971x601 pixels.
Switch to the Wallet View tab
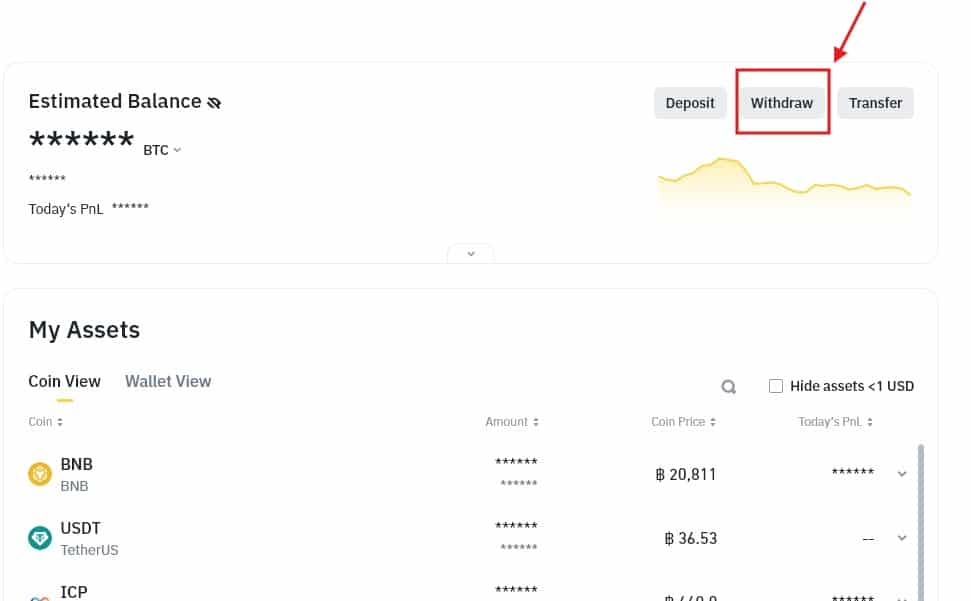(168, 381)
